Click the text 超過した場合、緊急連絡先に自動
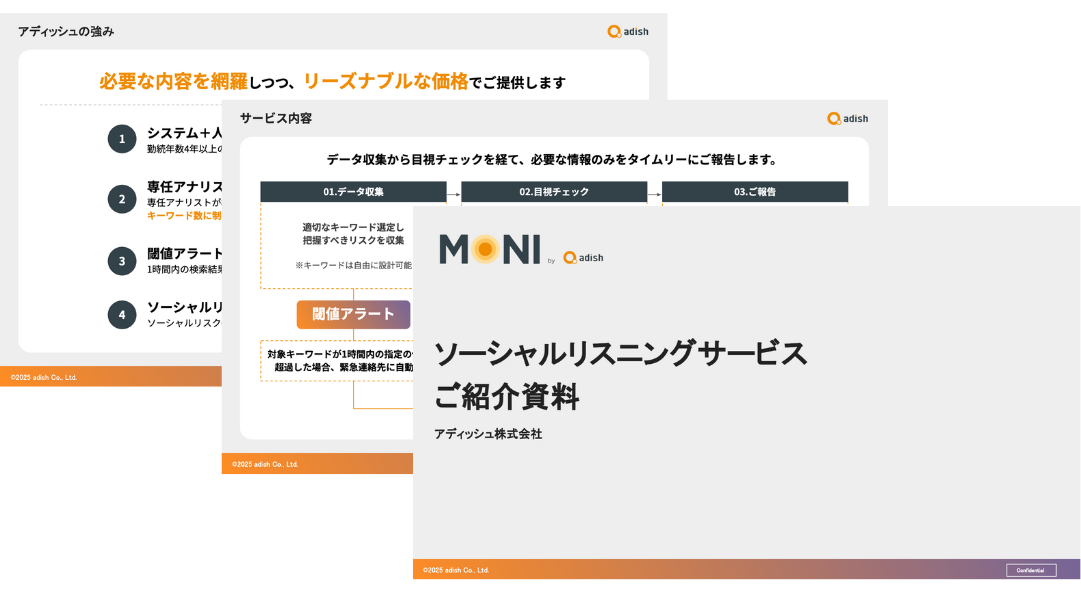Screen dimensions: 1081x593 pos(343,368)
